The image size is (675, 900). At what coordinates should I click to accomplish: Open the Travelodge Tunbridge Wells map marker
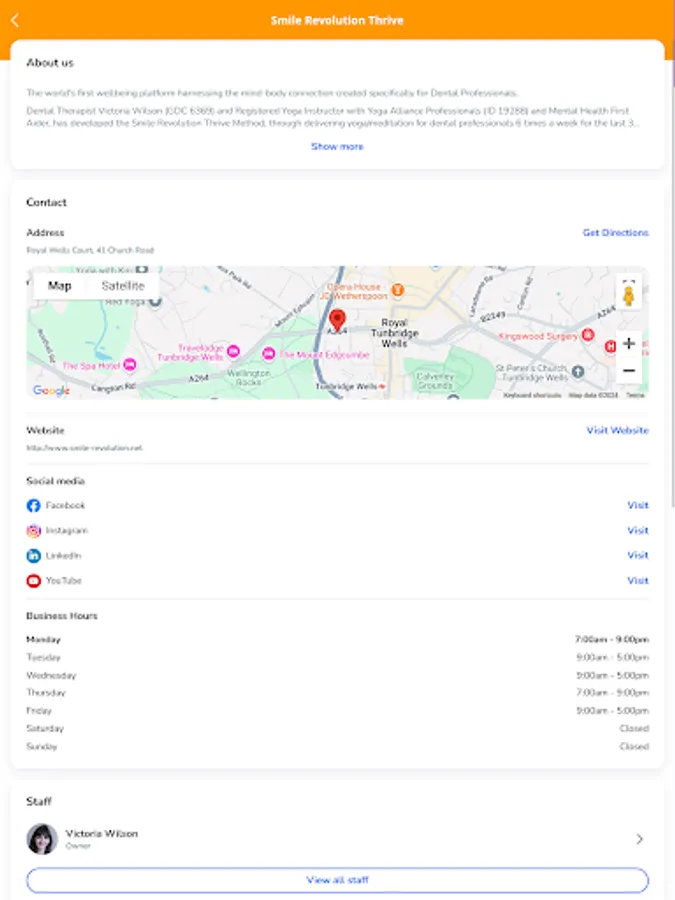(x=233, y=351)
